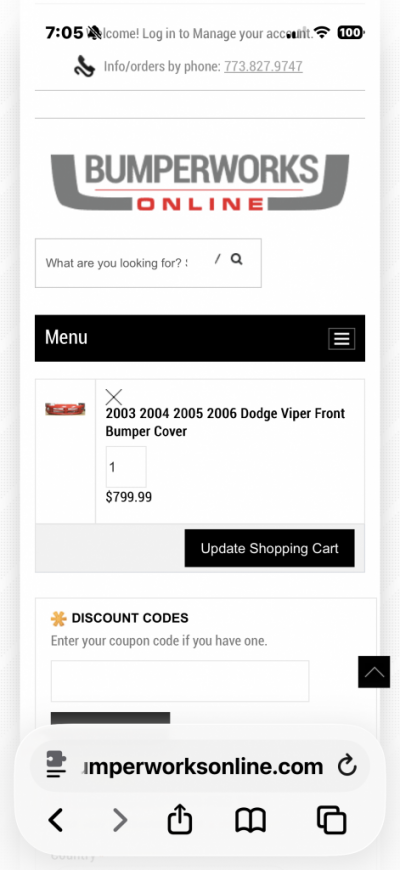Go back with Safari back arrow

55,820
